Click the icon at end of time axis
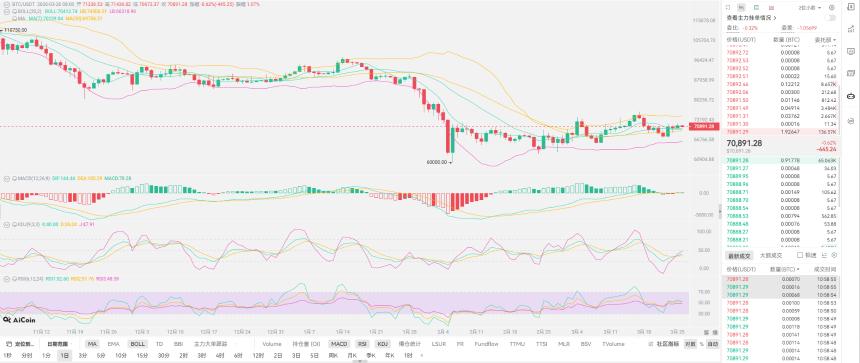Image resolution: width=860 pixels, height=363 pixels. point(715,332)
